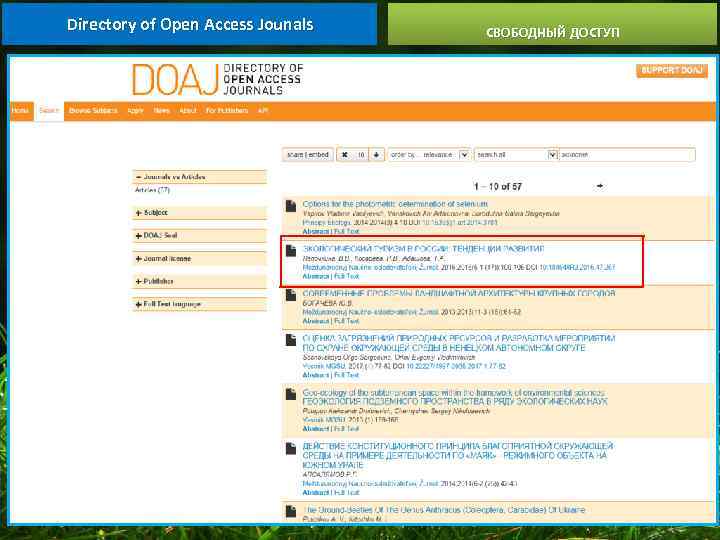Select the Search nav tab
Screen dimensions: 720x540
pyautogui.click(x=49, y=111)
